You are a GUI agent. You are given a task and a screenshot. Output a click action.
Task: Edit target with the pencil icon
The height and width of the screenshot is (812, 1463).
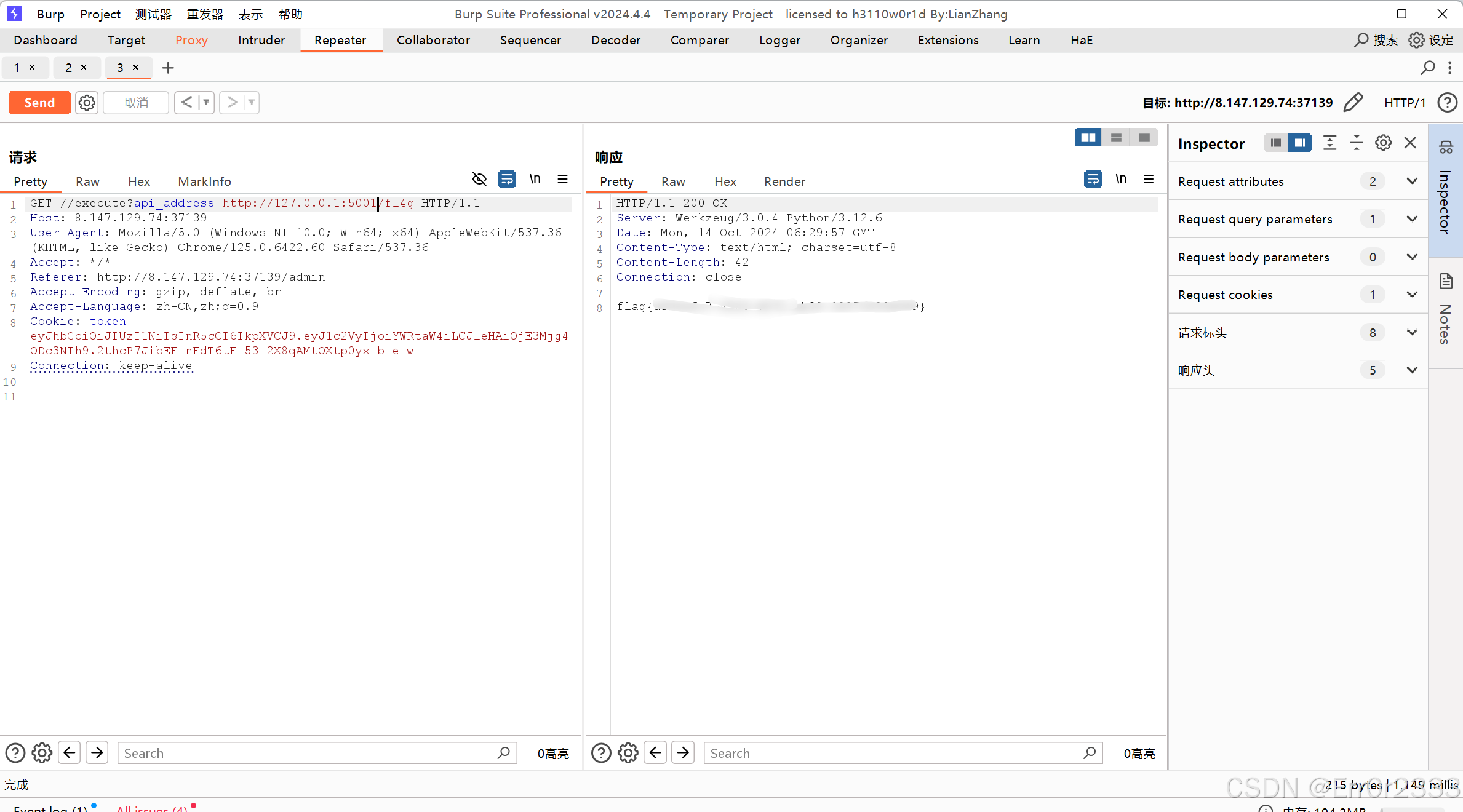point(1353,103)
